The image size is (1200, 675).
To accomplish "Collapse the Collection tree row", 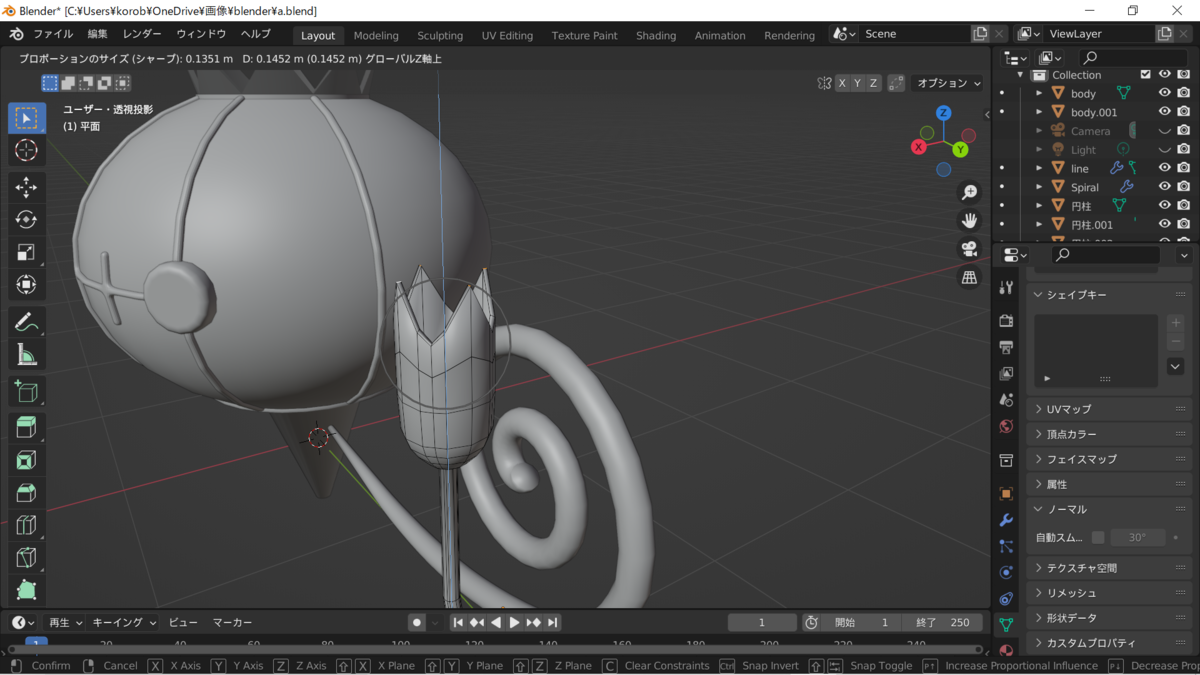I will click(1021, 75).
